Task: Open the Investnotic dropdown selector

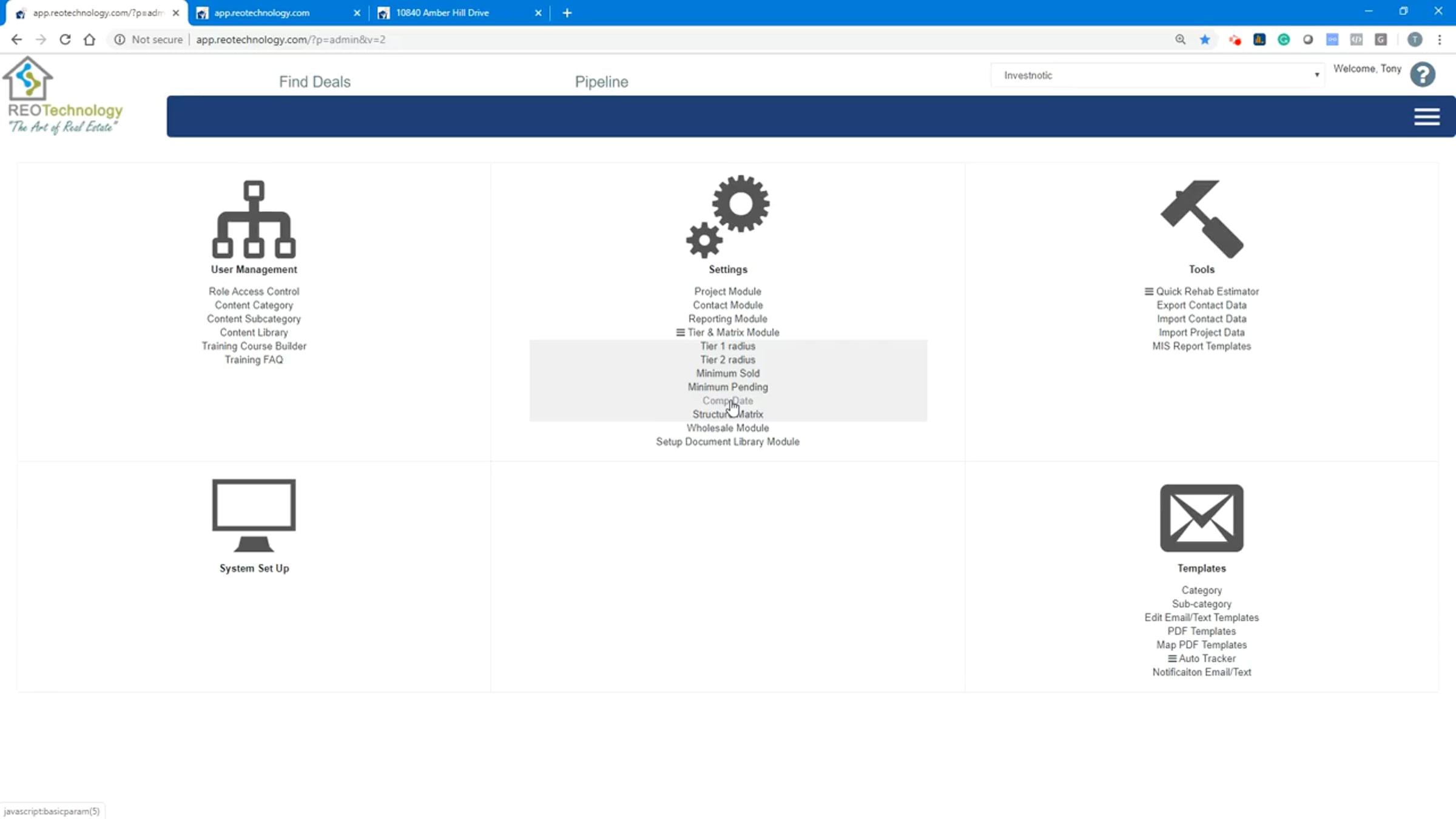Action: pyautogui.click(x=1156, y=75)
